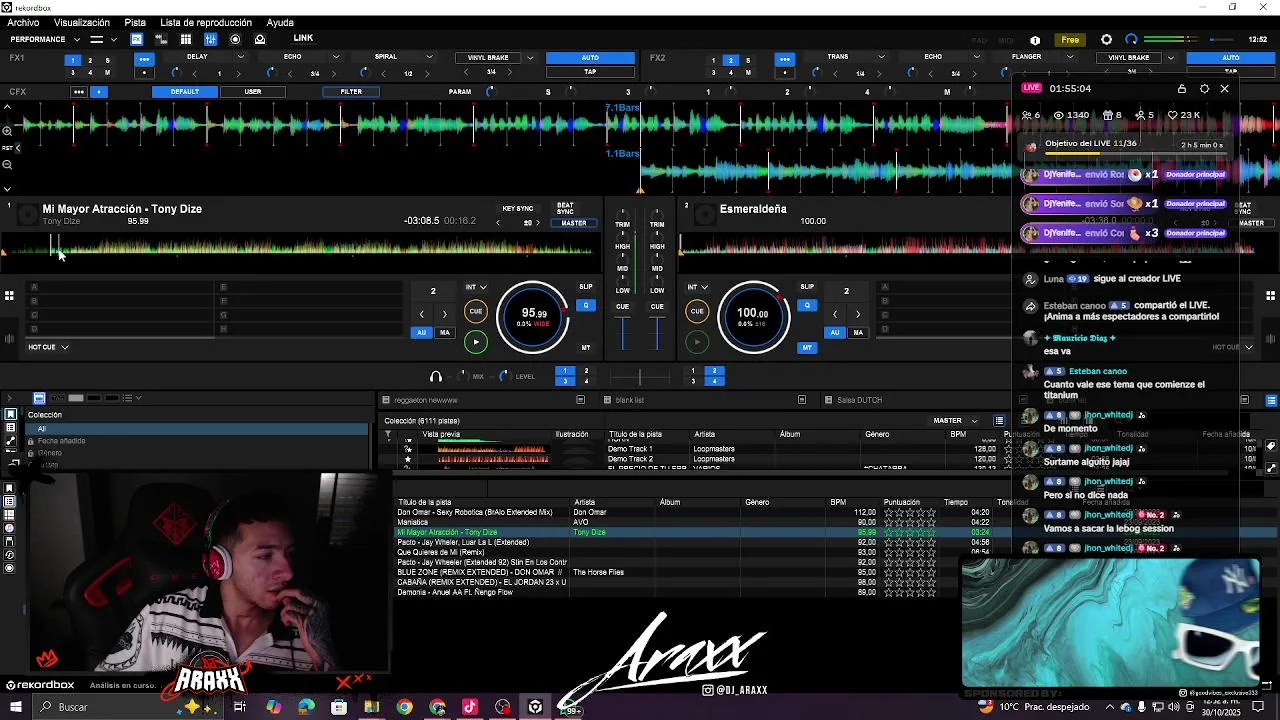Open the recording panel icon
1280x720 pixels.
(235, 40)
